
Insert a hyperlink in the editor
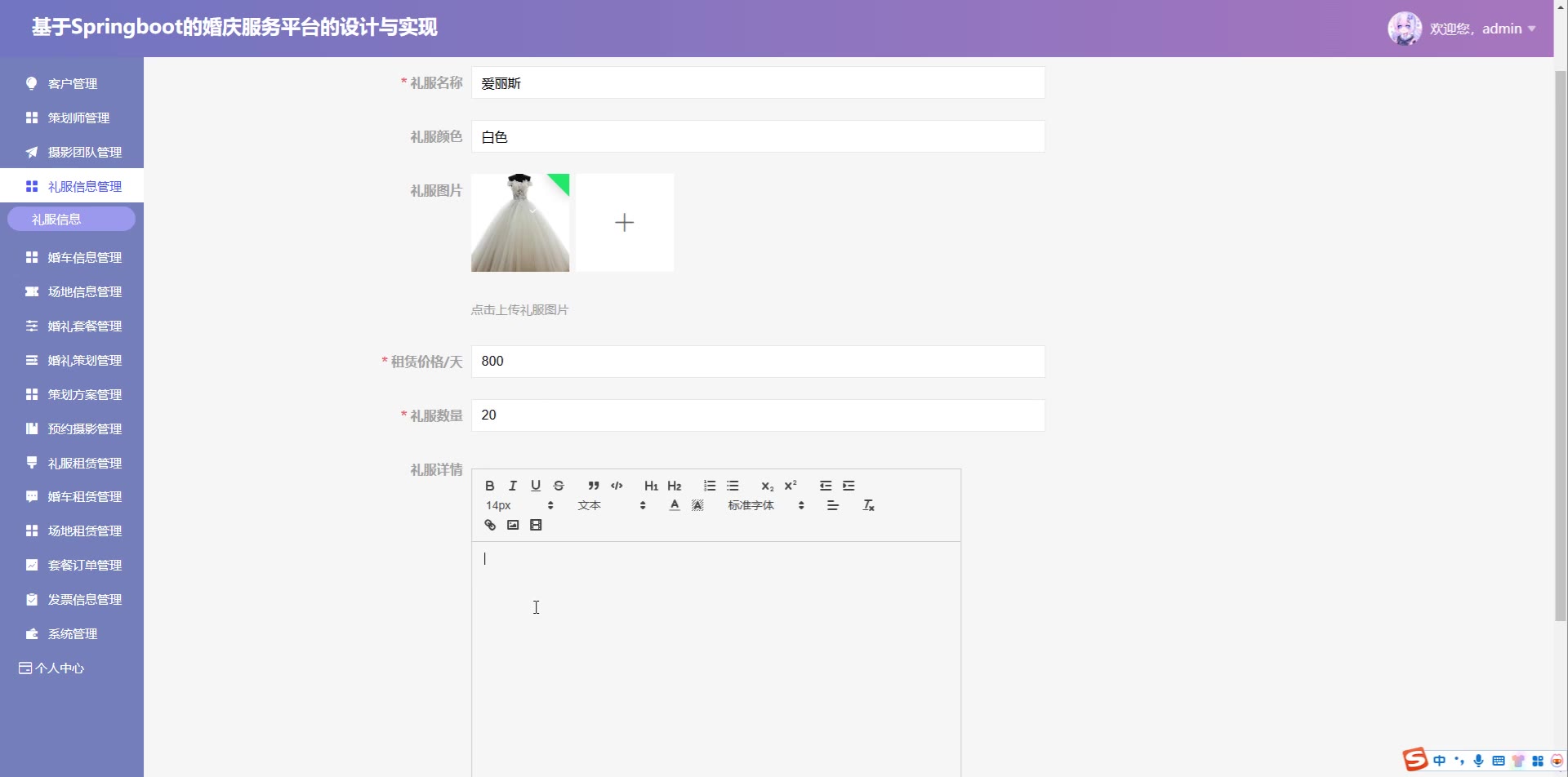click(490, 525)
